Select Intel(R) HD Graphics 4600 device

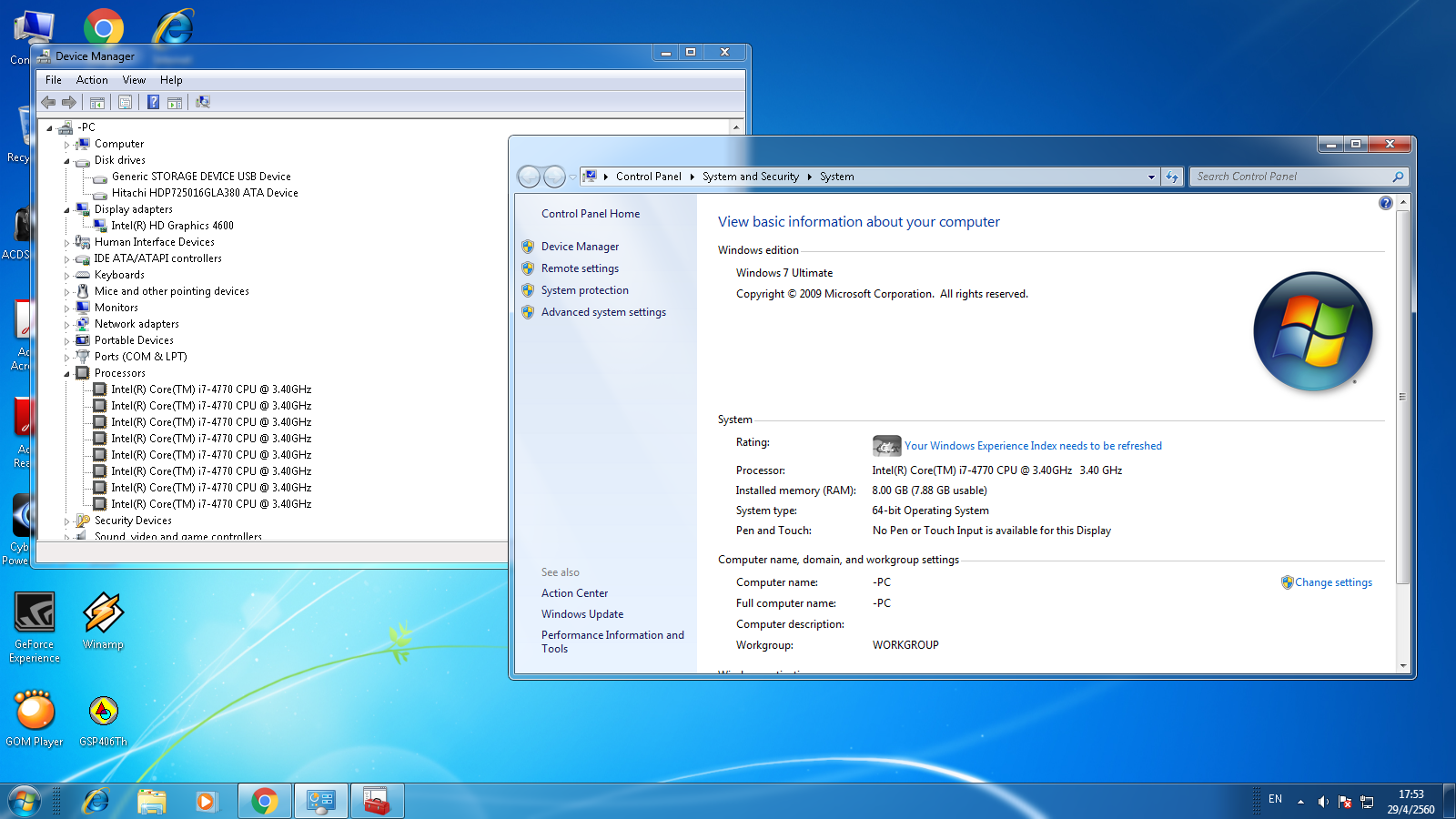[172, 226]
